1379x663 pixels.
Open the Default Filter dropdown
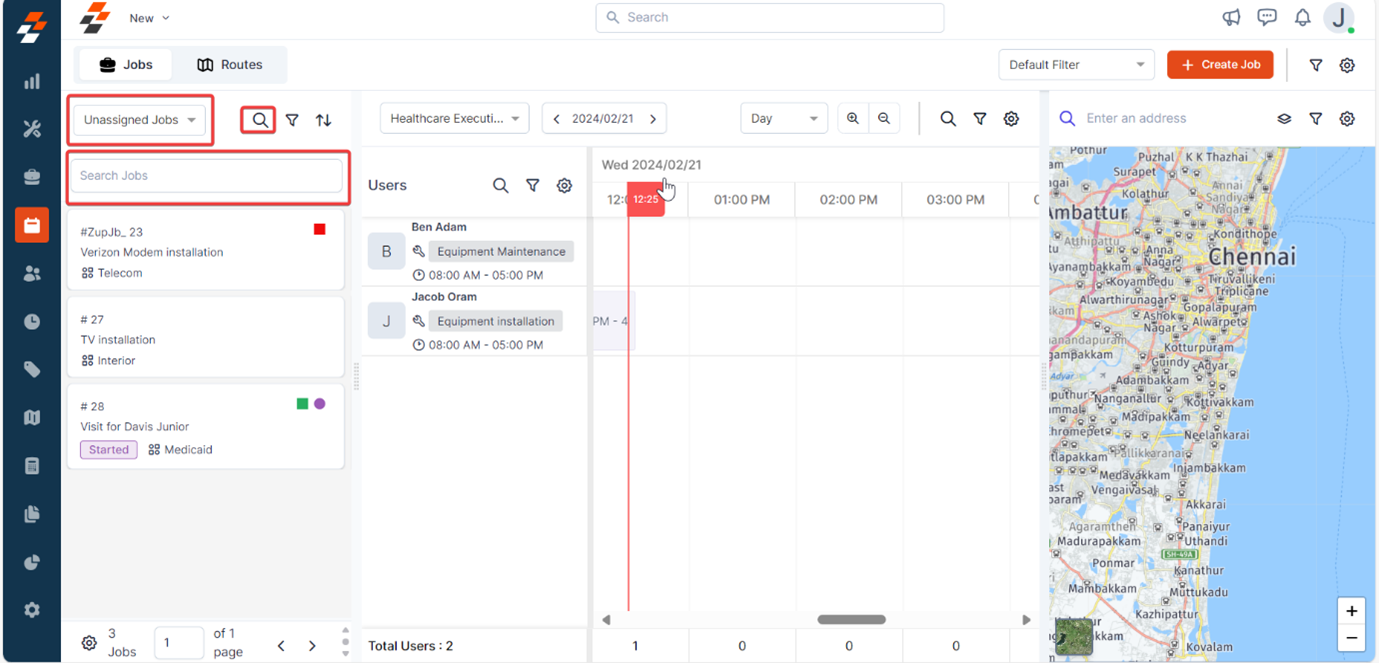(1076, 65)
